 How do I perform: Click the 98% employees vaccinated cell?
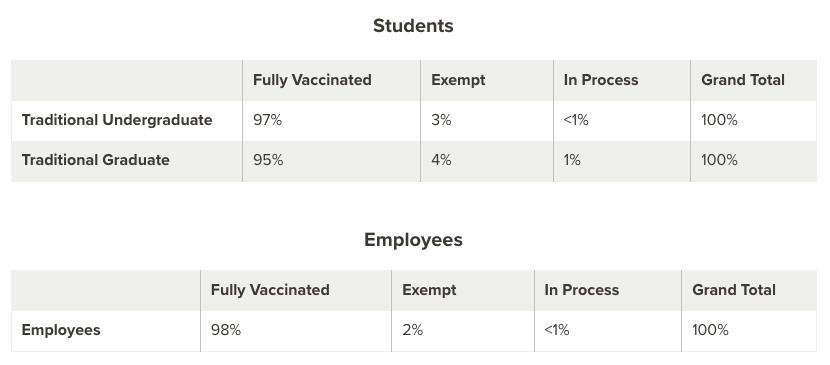(225, 330)
